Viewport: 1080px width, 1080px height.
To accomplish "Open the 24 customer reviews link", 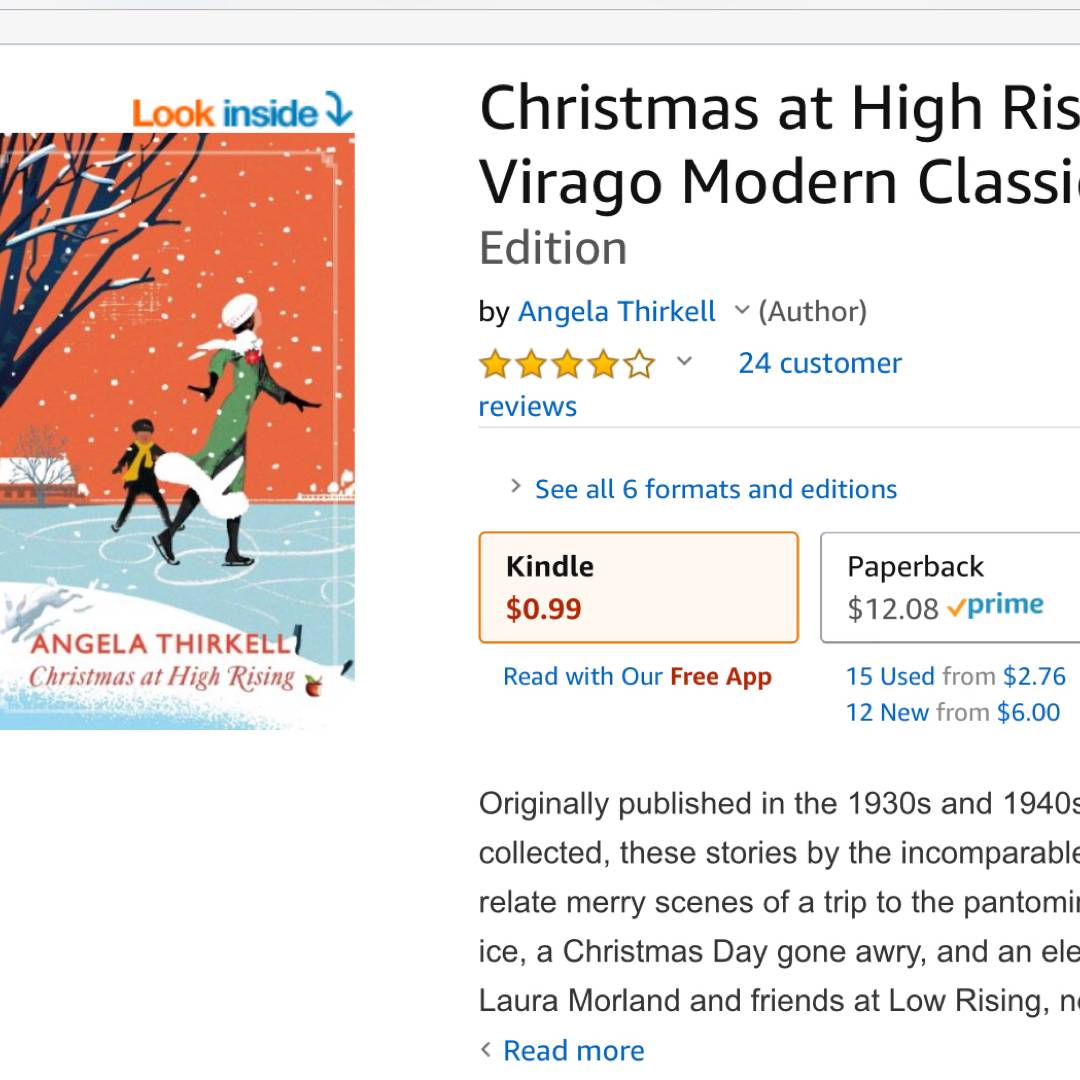I will tap(819, 363).
